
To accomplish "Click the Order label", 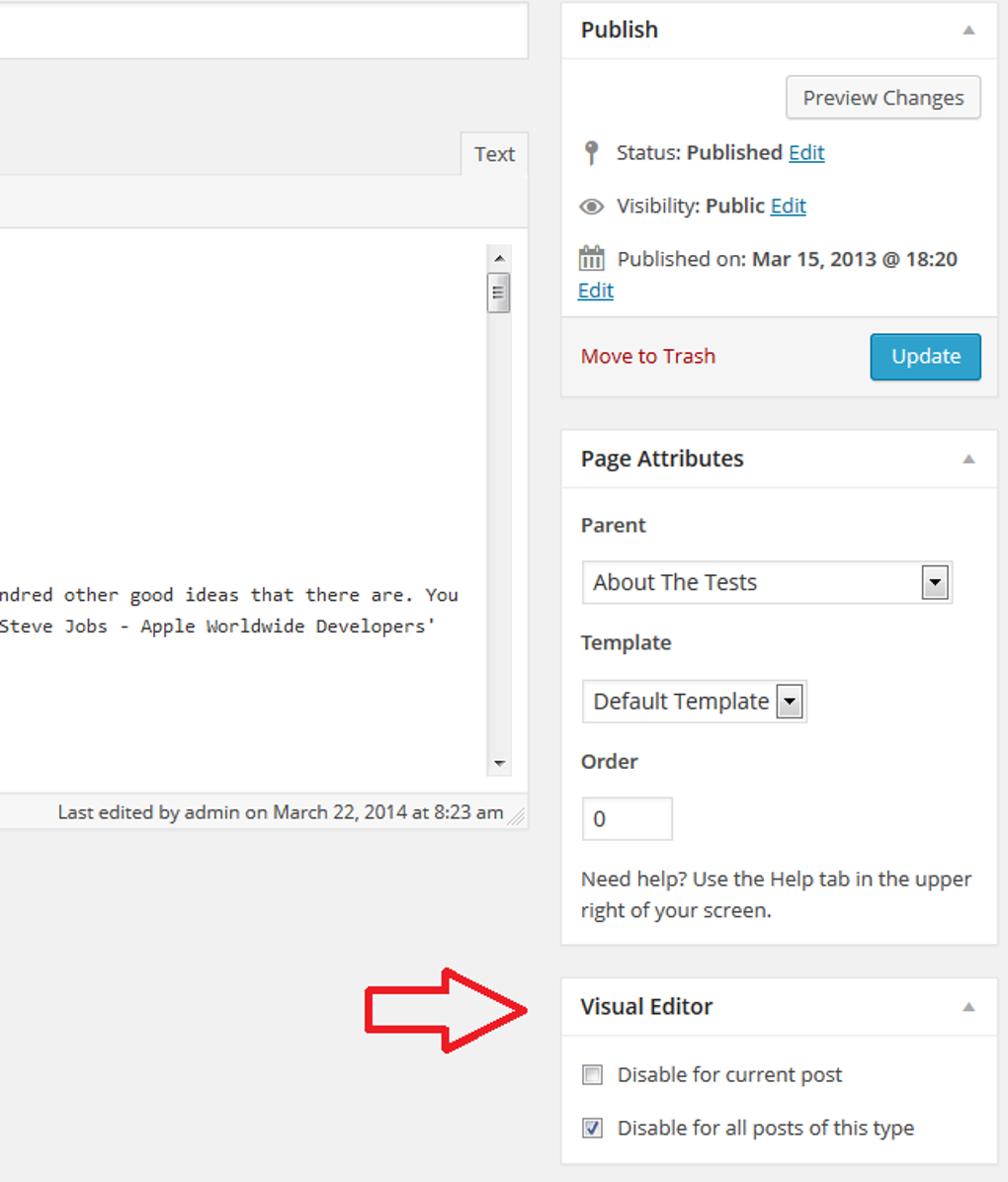I will [x=609, y=762].
